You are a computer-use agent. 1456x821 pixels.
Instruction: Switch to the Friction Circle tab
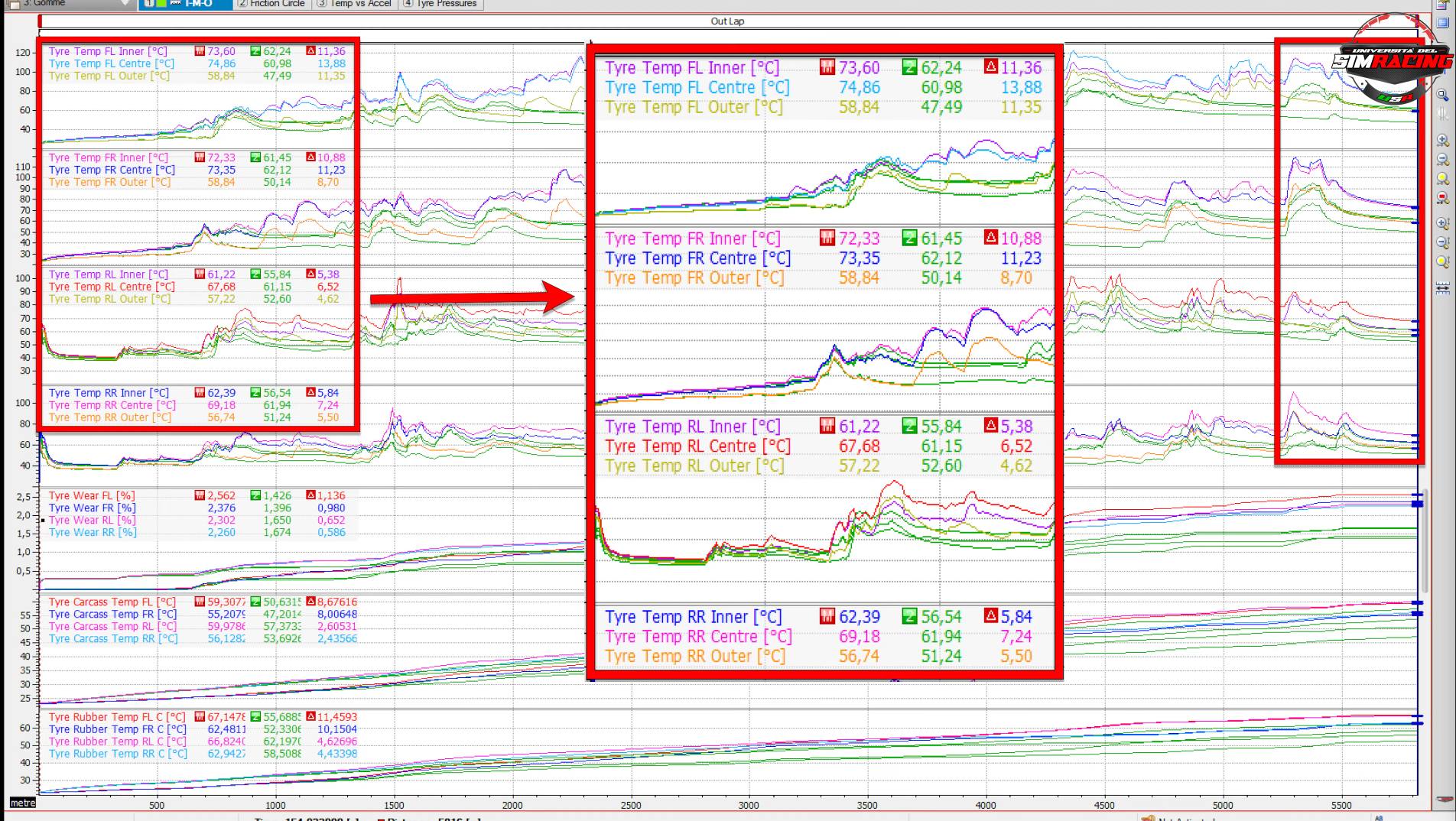(x=271, y=4)
